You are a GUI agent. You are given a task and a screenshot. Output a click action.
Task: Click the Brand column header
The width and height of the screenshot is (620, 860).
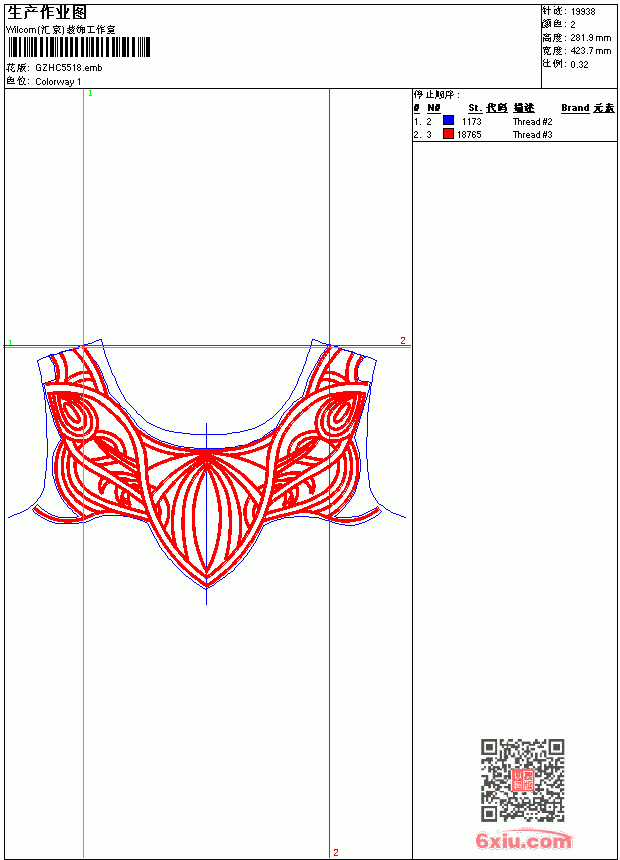click(x=575, y=108)
